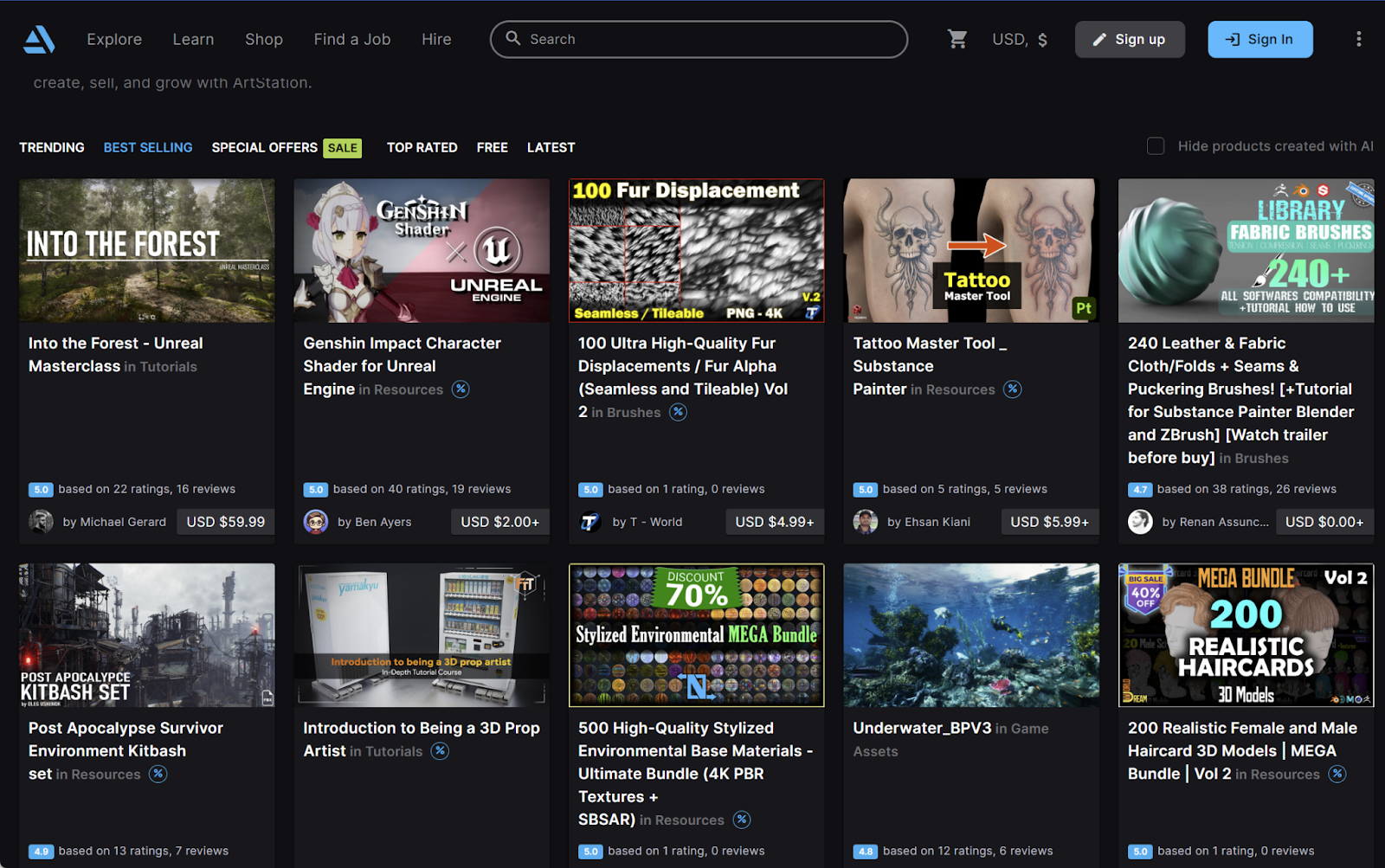
Task: Click 4.8 rating badge of Underwater_BPV3
Action: [866, 852]
